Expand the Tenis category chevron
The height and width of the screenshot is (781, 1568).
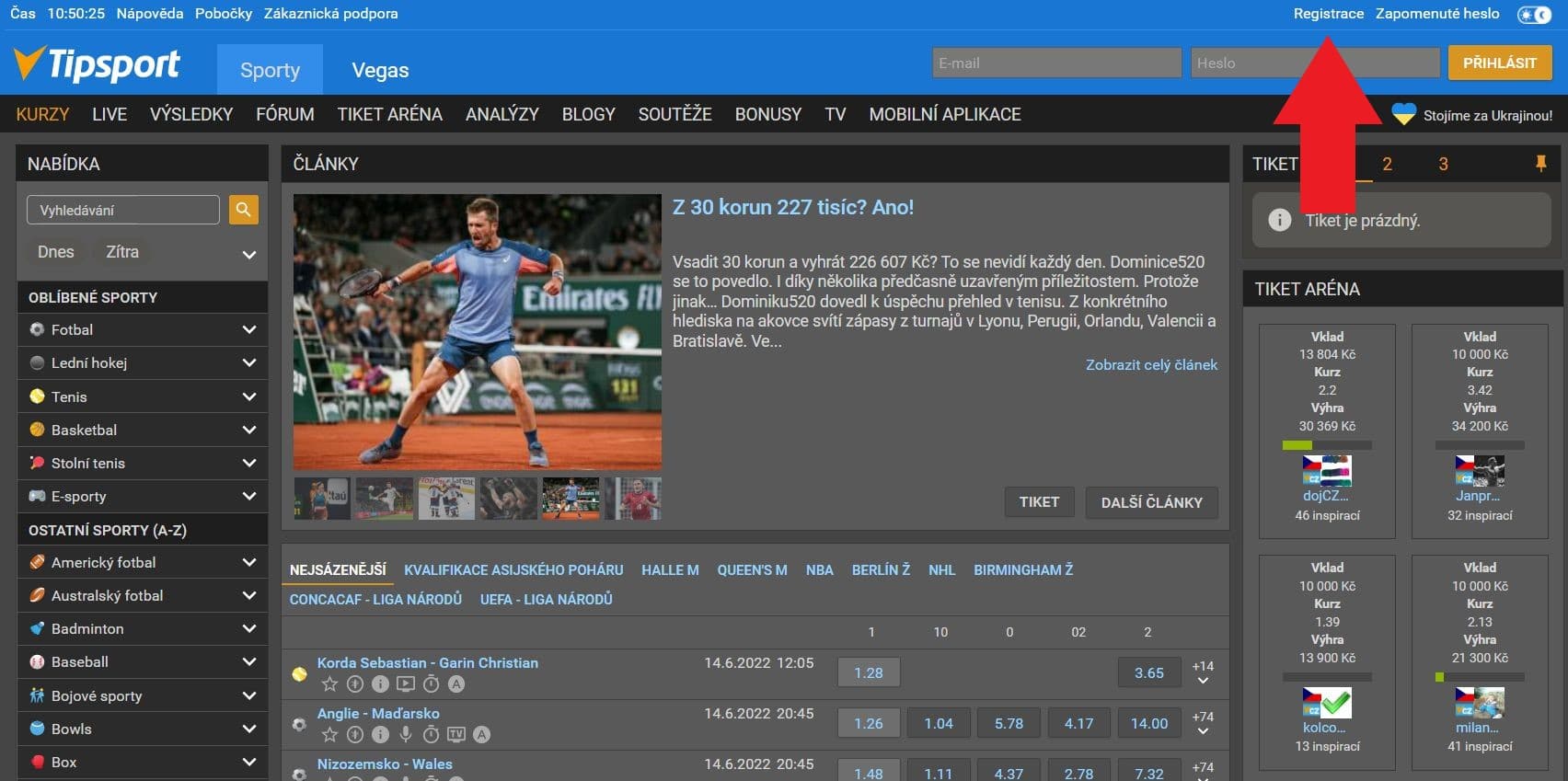248,396
